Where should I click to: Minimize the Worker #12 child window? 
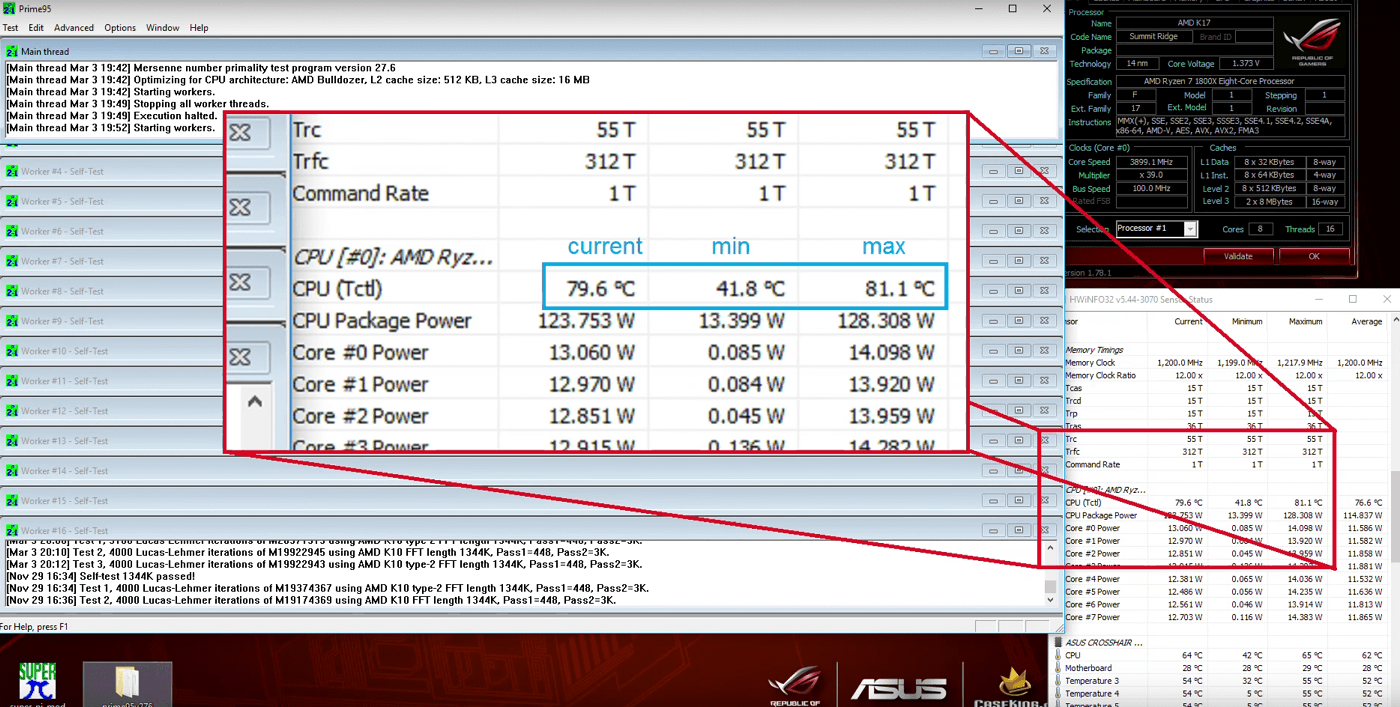pyautogui.click(x=993, y=411)
